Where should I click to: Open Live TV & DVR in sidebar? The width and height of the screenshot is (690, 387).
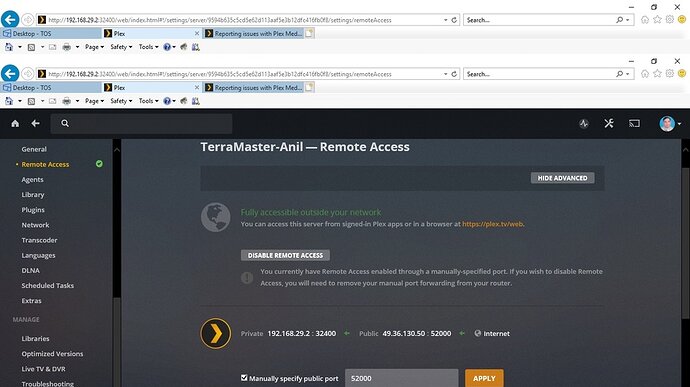coord(43,369)
